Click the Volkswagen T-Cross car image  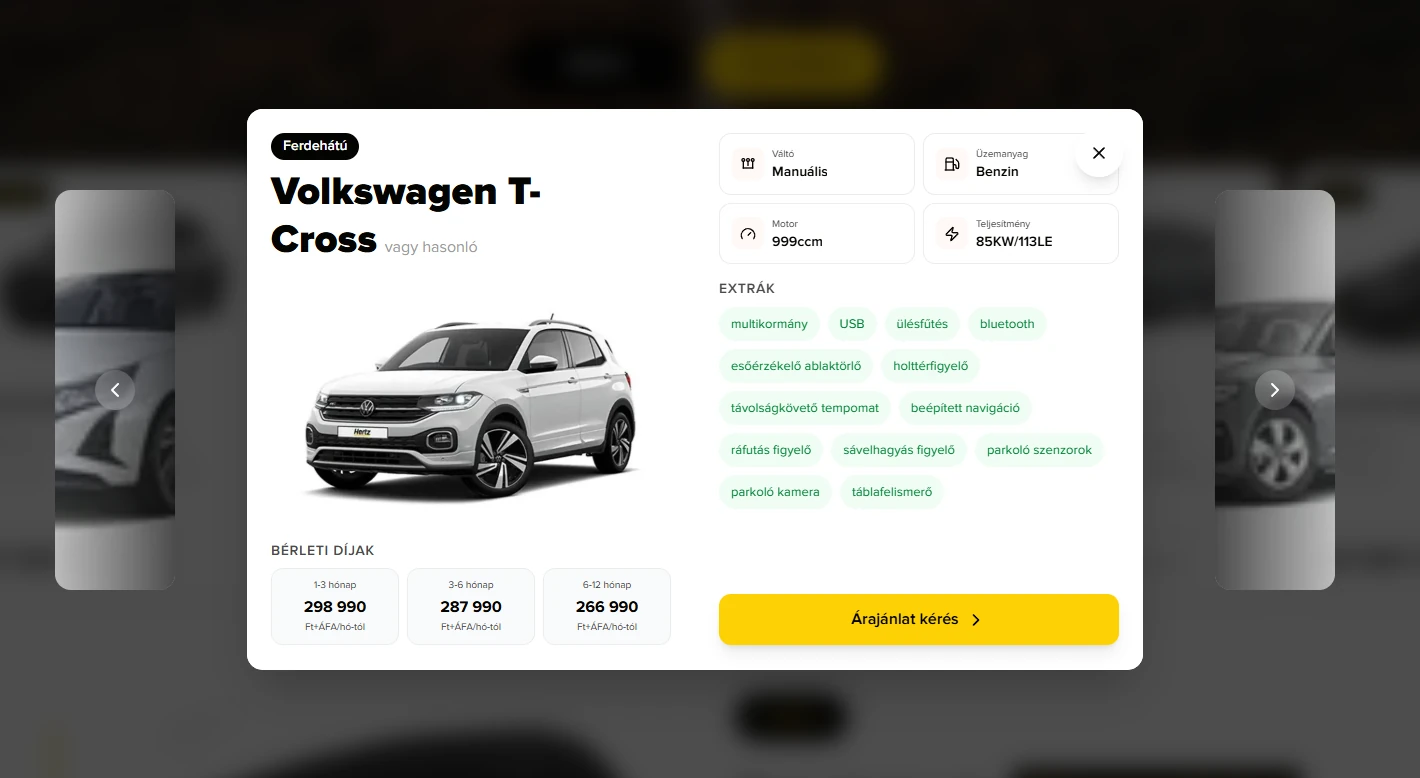471,406
